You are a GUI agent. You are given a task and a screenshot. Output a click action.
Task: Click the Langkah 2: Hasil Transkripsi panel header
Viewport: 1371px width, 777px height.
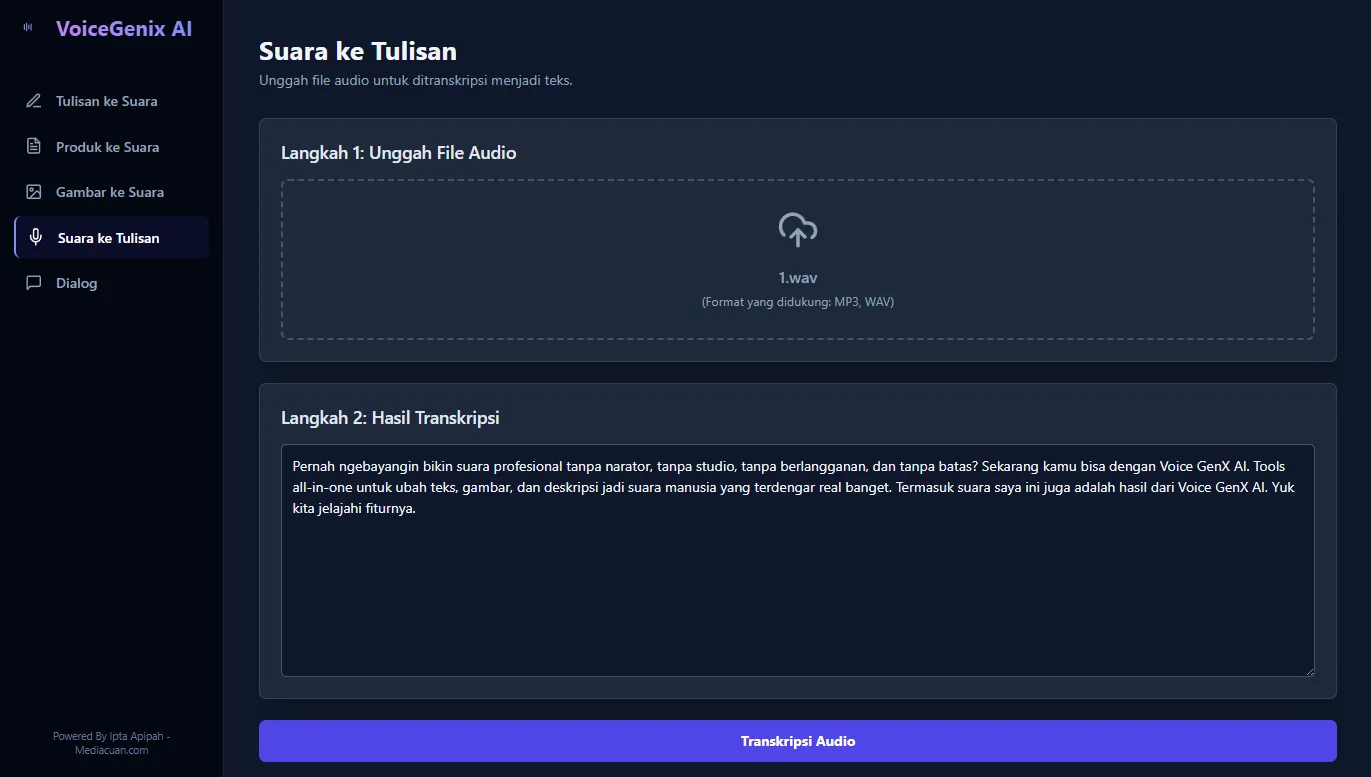click(x=391, y=417)
